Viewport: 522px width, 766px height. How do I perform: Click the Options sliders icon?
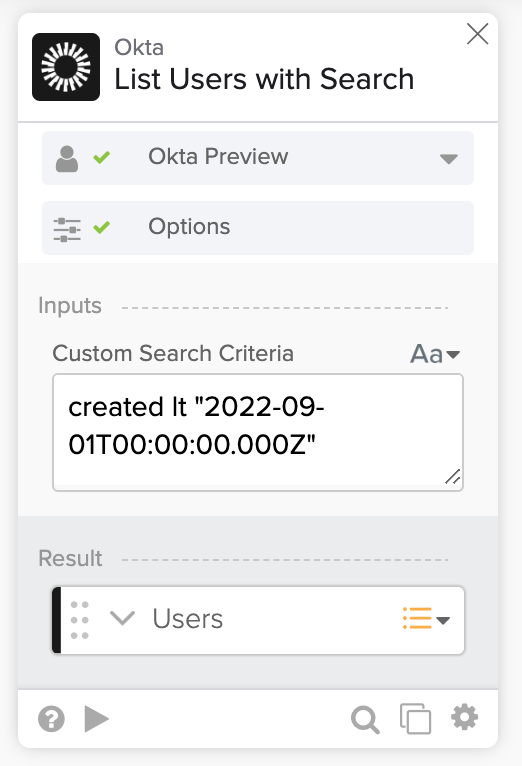coord(67,230)
